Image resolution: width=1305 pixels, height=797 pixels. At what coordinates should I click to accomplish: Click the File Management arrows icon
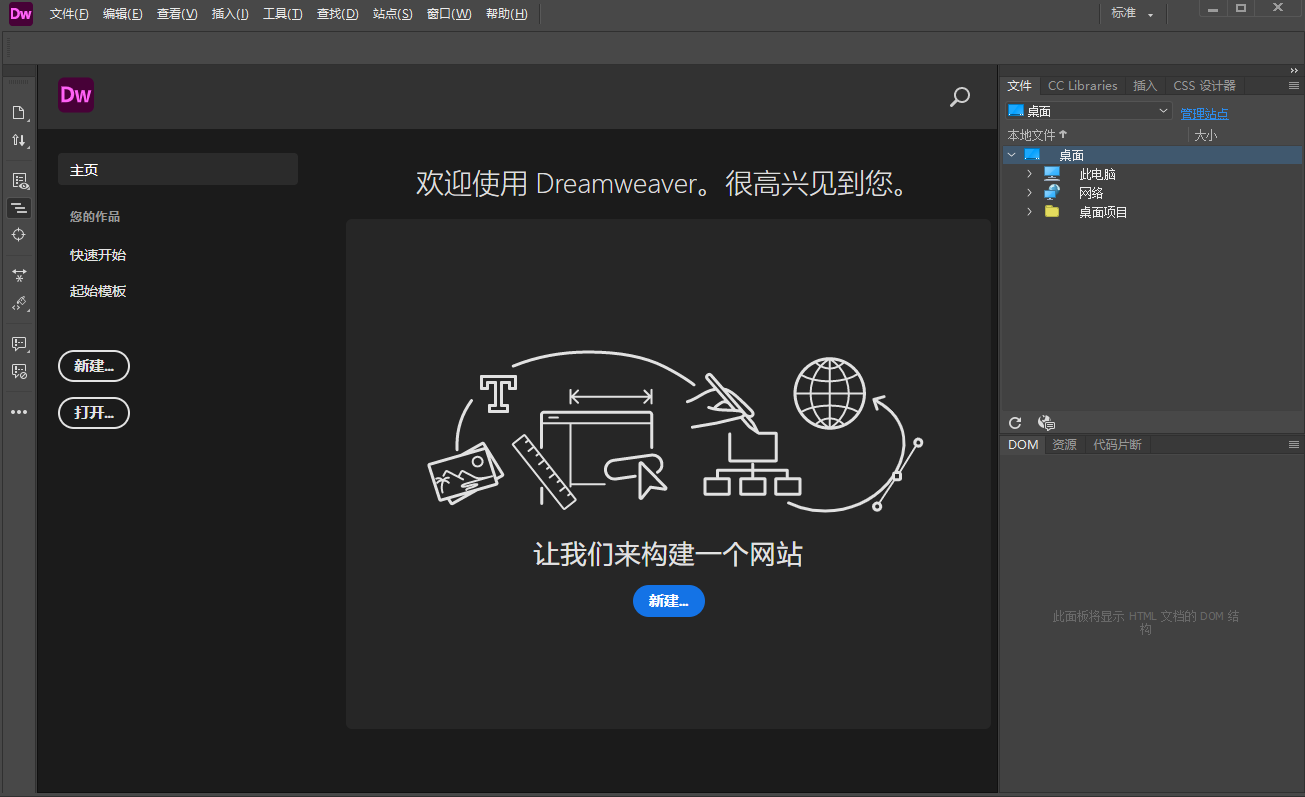point(19,141)
